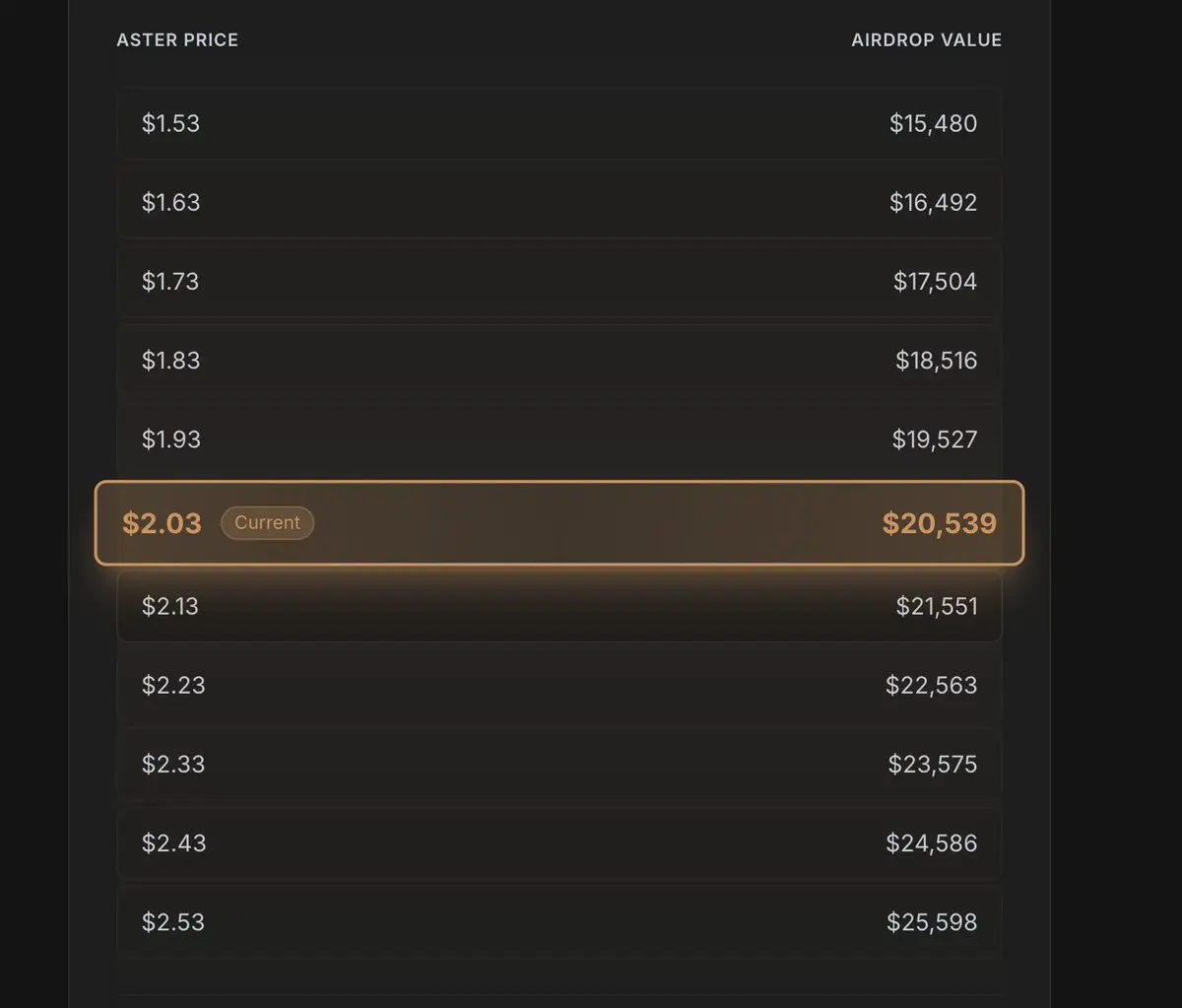Image resolution: width=1182 pixels, height=1008 pixels.
Task: Click the $24,586 airdrop value
Action: [931, 843]
